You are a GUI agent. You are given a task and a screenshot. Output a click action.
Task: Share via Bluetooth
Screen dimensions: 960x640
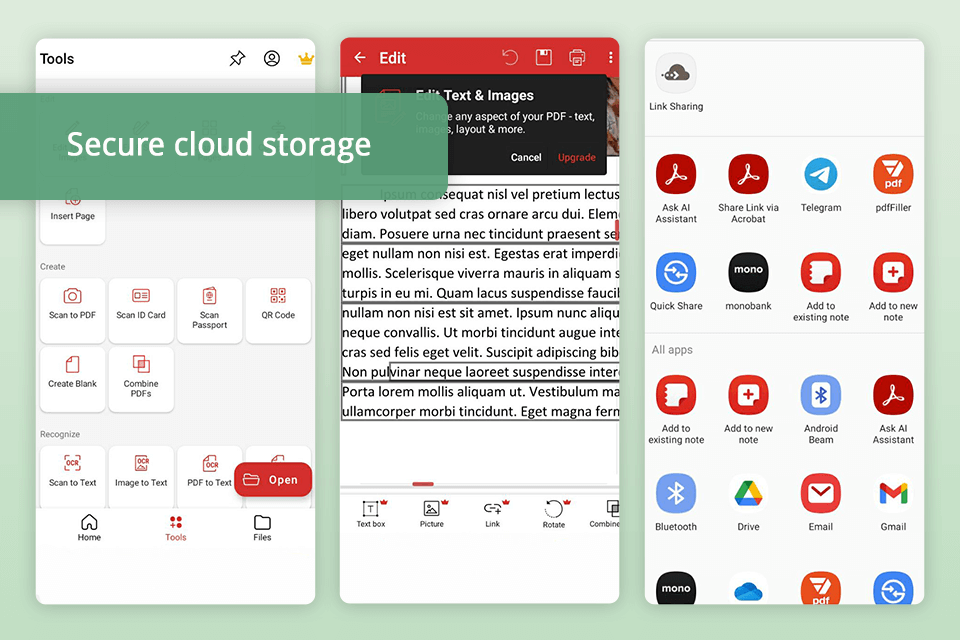(x=676, y=502)
